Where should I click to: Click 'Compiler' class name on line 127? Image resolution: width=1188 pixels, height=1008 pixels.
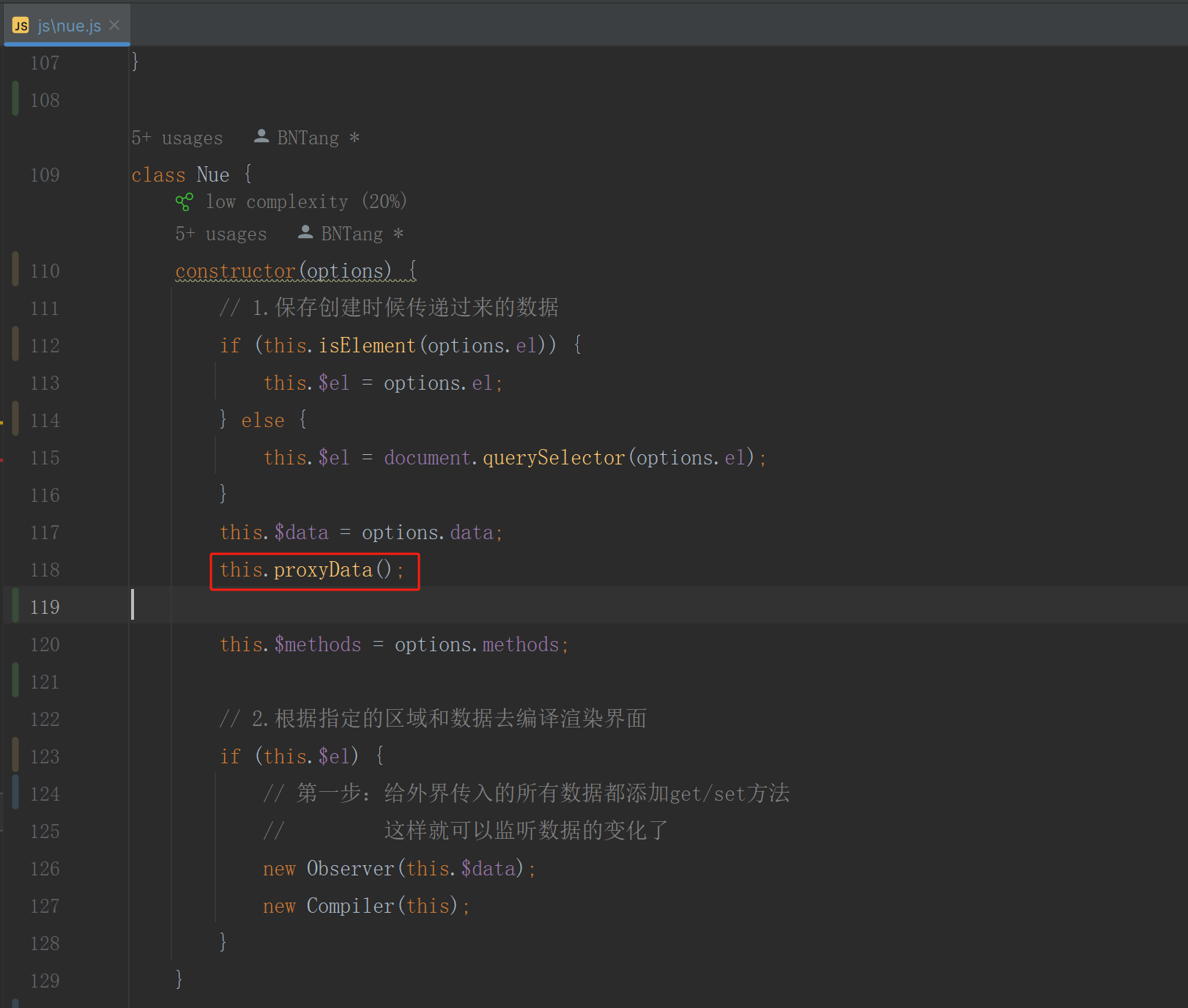[350, 906]
